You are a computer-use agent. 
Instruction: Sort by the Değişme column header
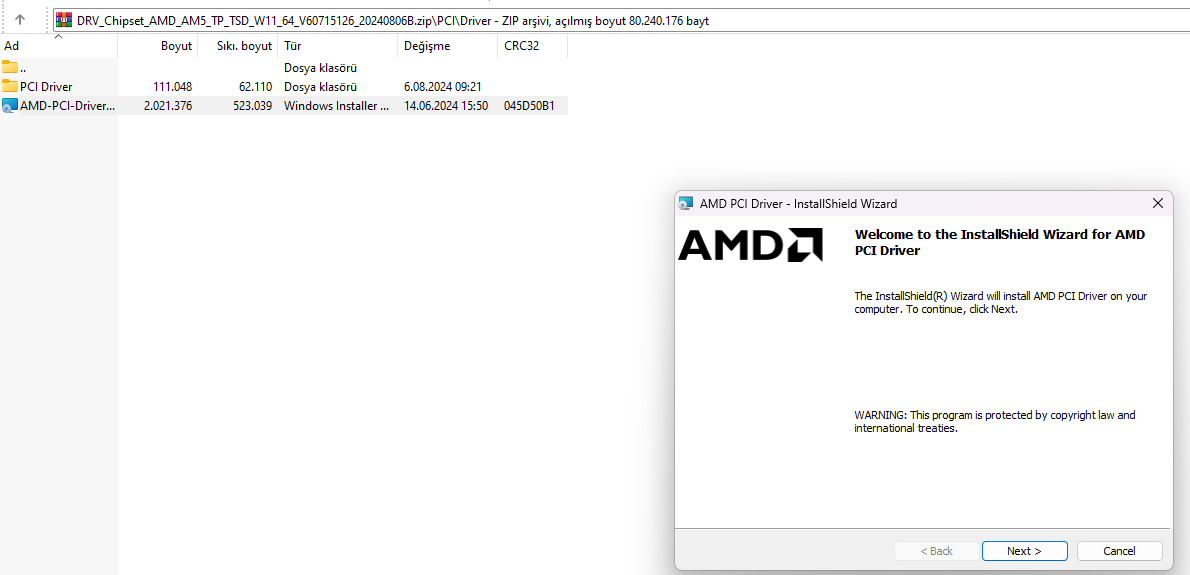448,46
